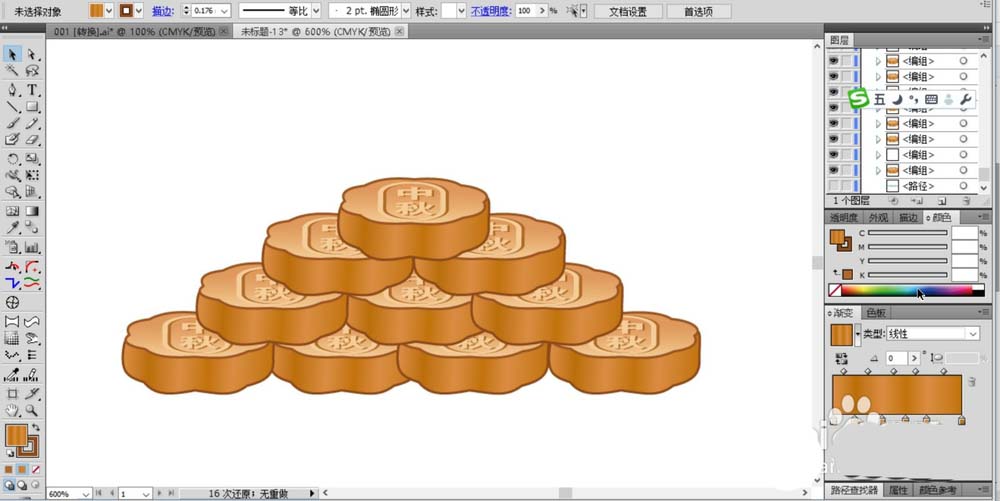Open the fill color dropdown in control bar
This screenshot has width=1000, height=501.
(109, 11)
